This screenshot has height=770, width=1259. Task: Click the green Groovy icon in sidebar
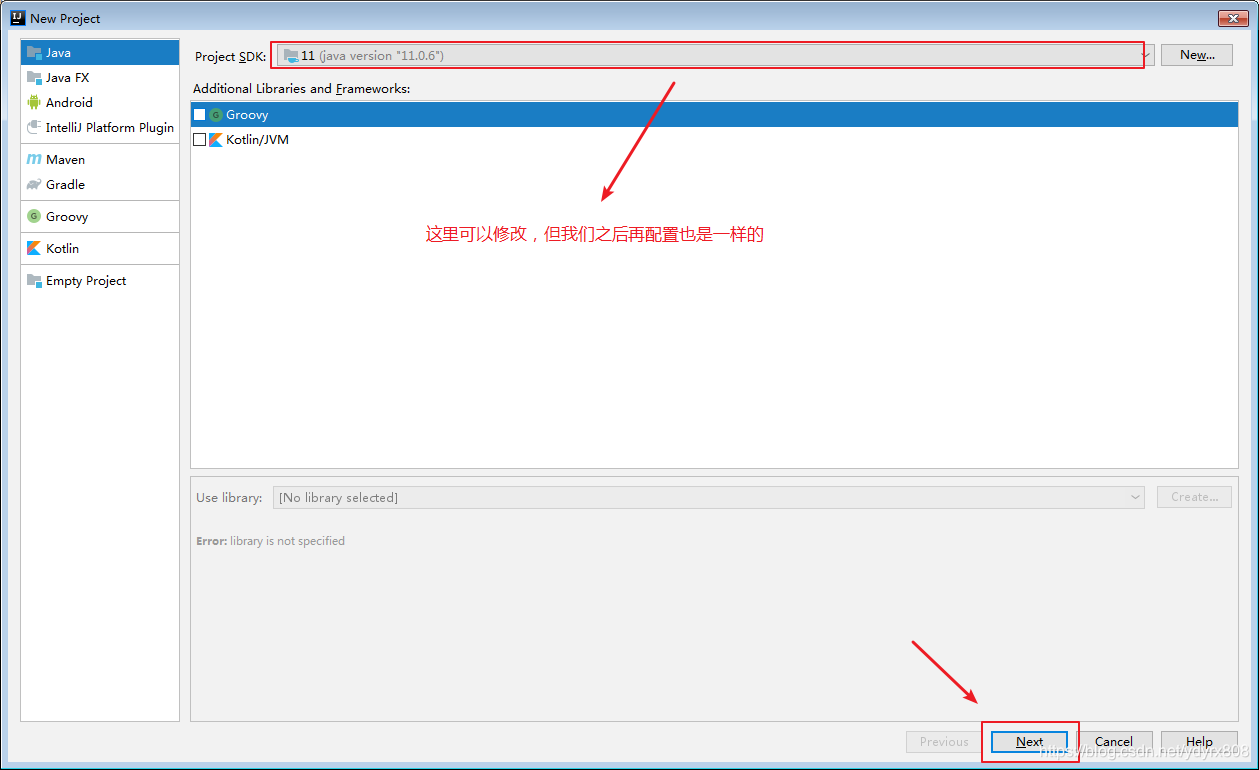click(34, 216)
